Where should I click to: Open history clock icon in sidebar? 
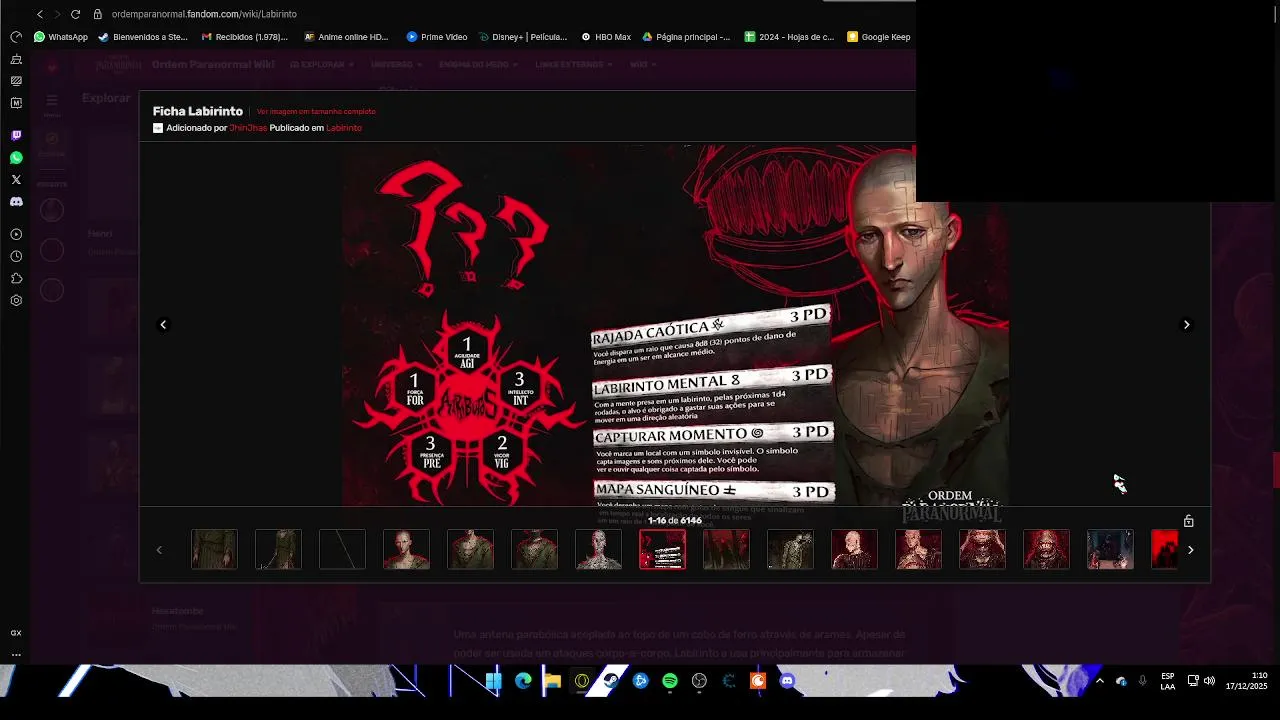pos(16,256)
